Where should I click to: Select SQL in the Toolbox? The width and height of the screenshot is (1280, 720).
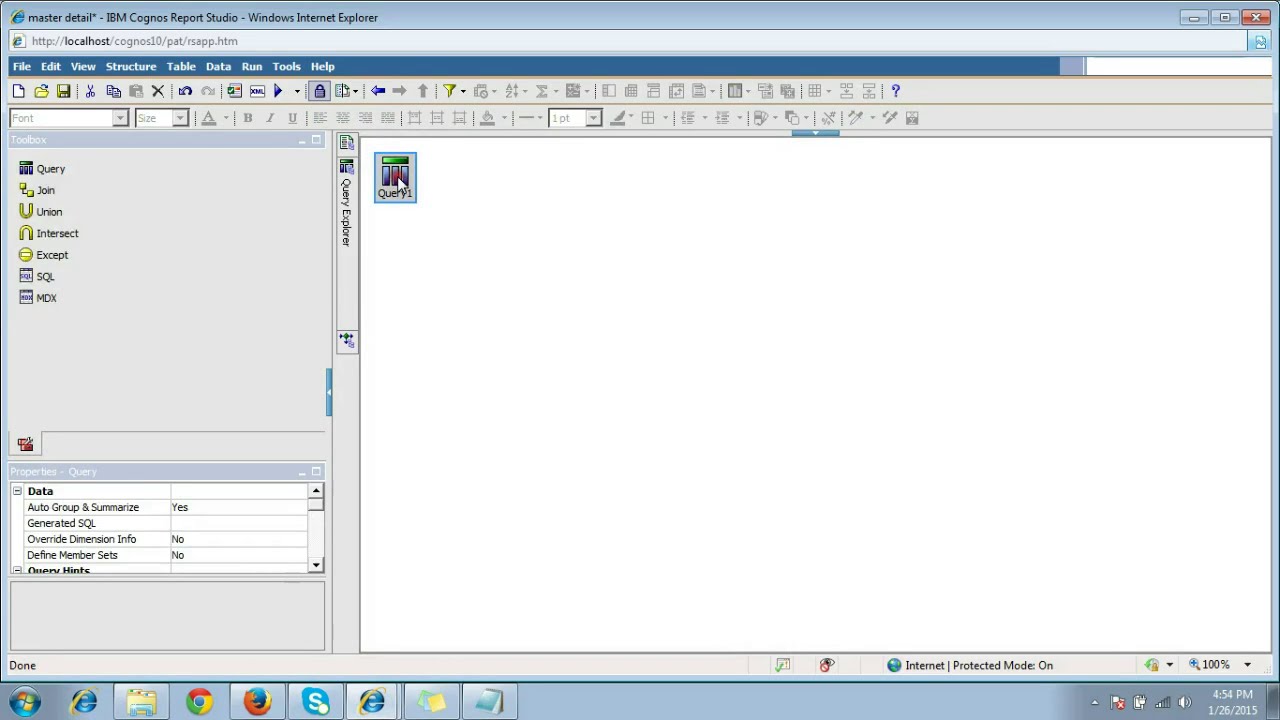[37, 276]
